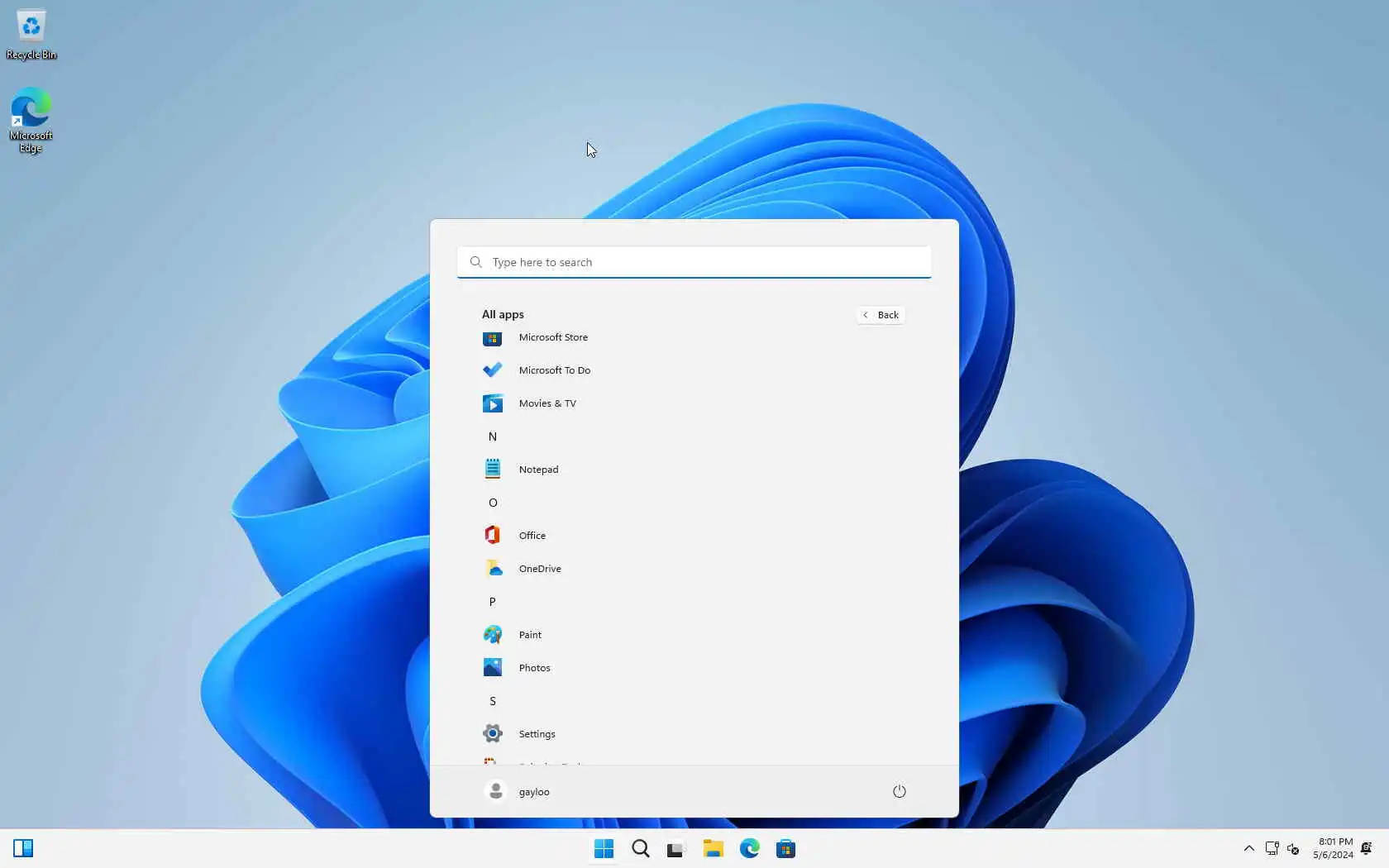Select the N letter group header
The width and height of the screenshot is (1389, 868).
(x=493, y=436)
